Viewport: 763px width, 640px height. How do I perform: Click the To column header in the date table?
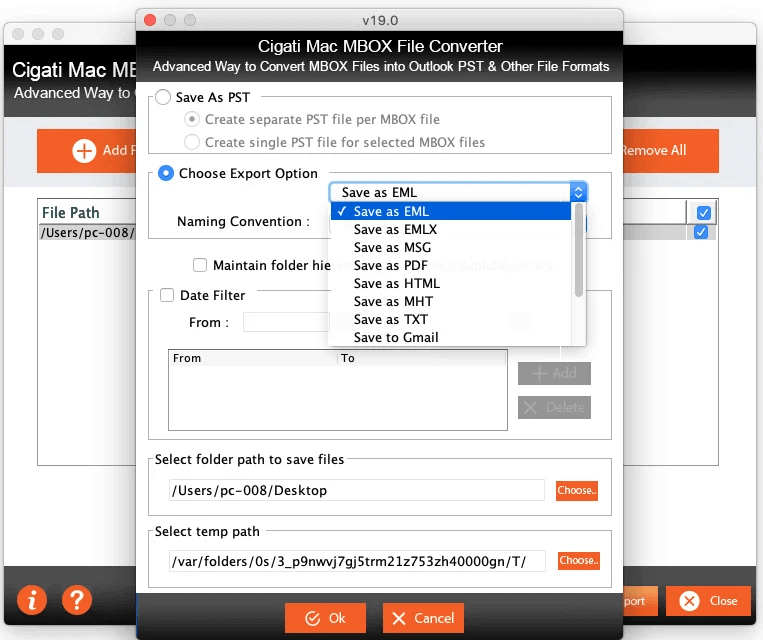[421, 358]
